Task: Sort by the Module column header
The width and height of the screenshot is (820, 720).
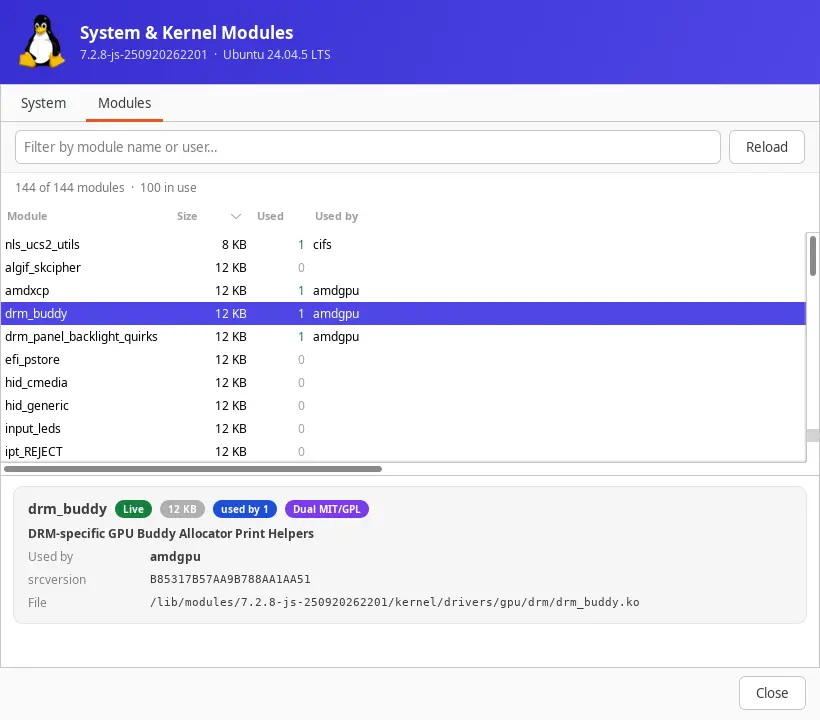Action: coord(27,216)
